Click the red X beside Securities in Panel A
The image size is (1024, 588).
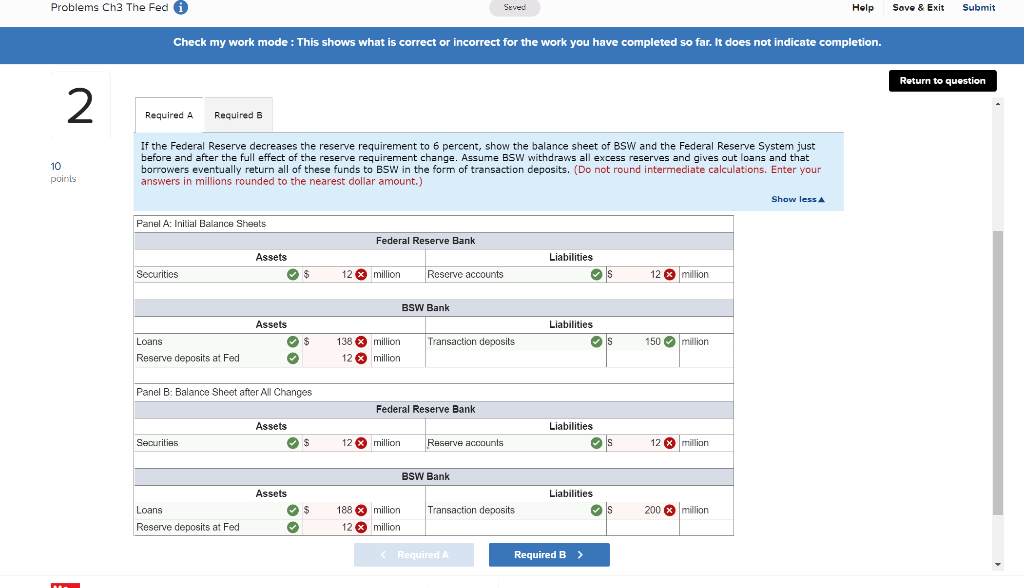tap(361, 274)
